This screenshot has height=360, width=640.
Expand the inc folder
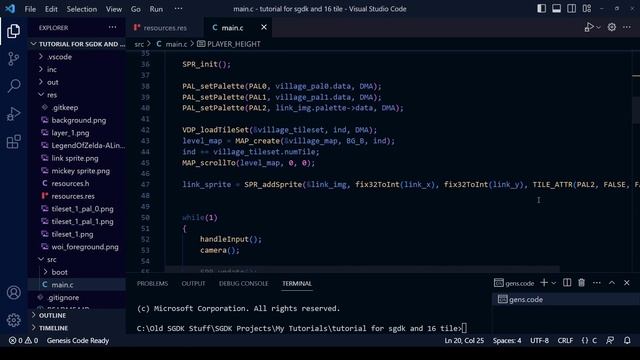77,69
